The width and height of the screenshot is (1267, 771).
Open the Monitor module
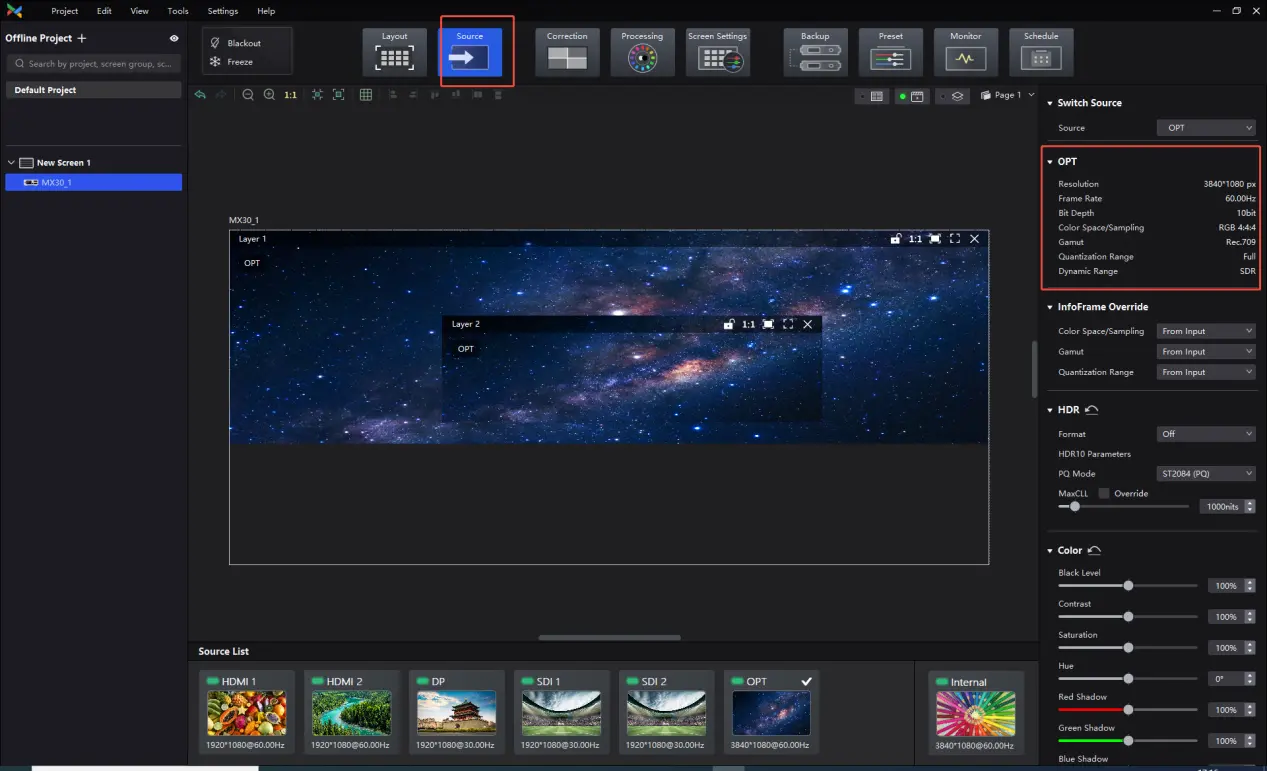[965, 52]
